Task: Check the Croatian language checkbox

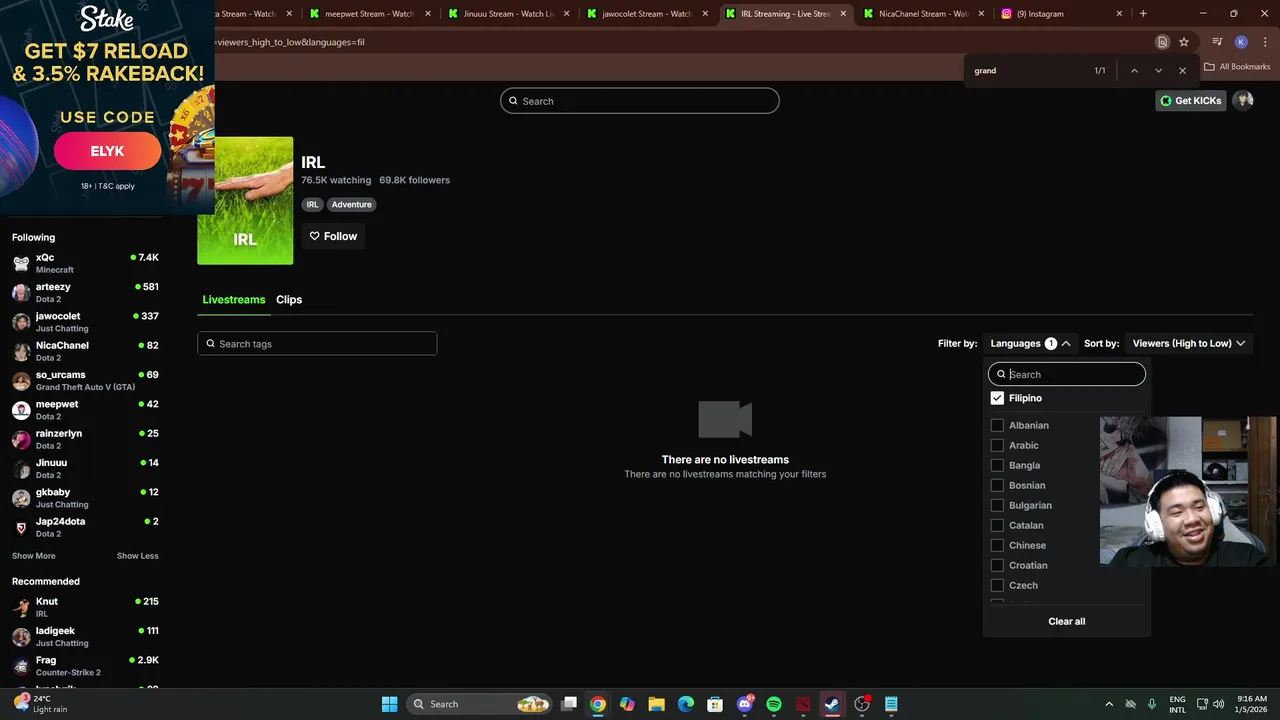Action: [x=997, y=565]
